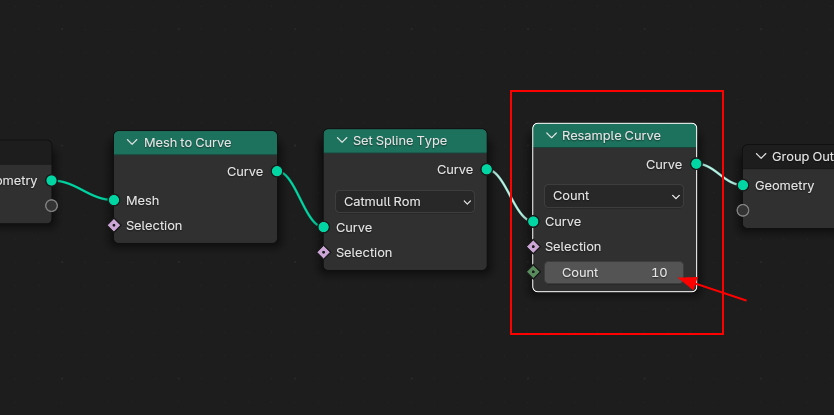Select the Mesh to Curve node header

pos(195,143)
